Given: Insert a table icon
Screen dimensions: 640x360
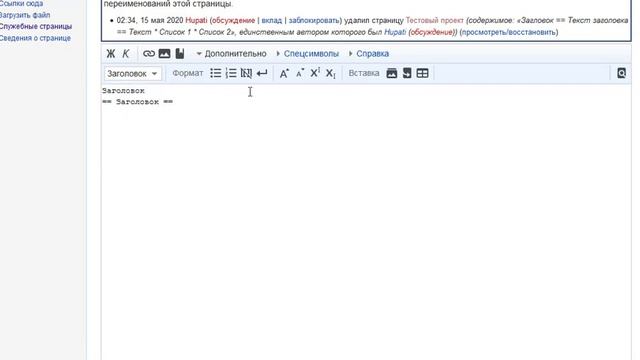Looking at the screenshot, I should [x=422, y=73].
